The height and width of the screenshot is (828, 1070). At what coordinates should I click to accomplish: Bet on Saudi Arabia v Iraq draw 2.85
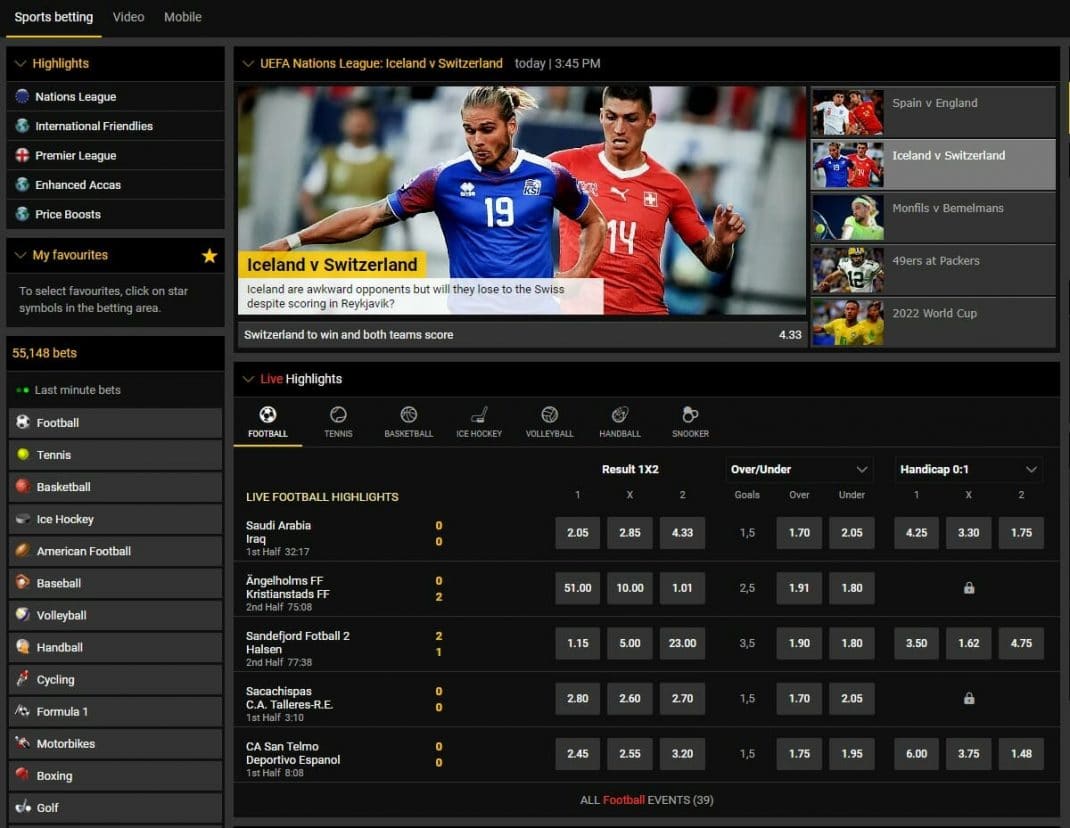[630, 532]
